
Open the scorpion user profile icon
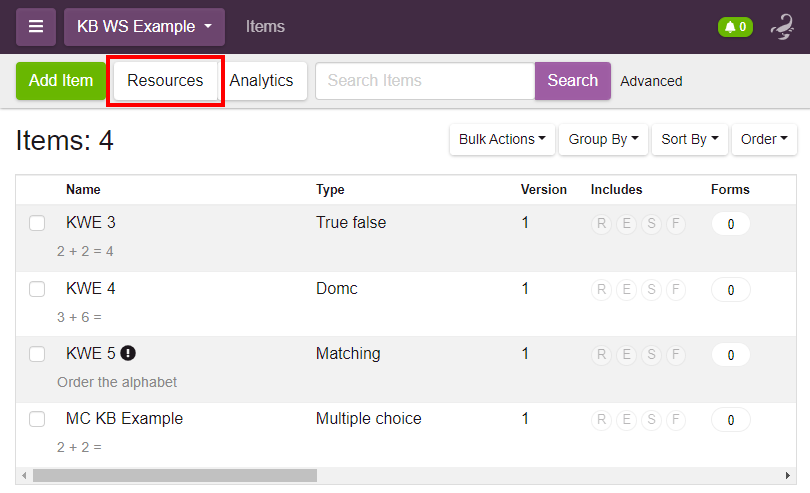(x=783, y=27)
